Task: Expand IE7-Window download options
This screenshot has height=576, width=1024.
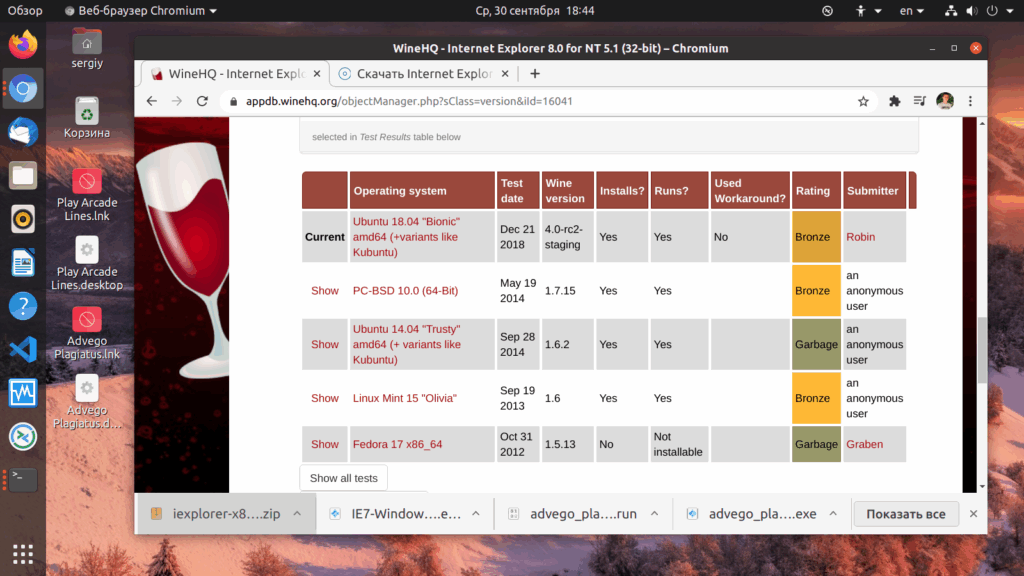Action: (x=476, y=514)
